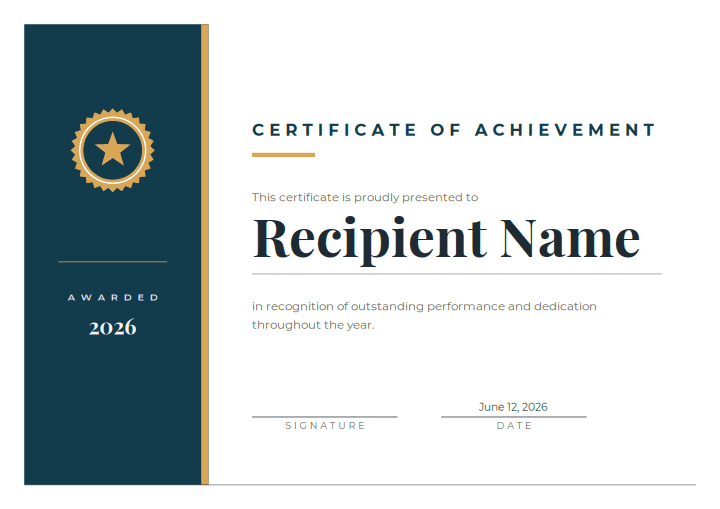The image size is (720, 509).
Task: Click the 'DATE' label
Action: pyautogui.click(x=514, y=426)
